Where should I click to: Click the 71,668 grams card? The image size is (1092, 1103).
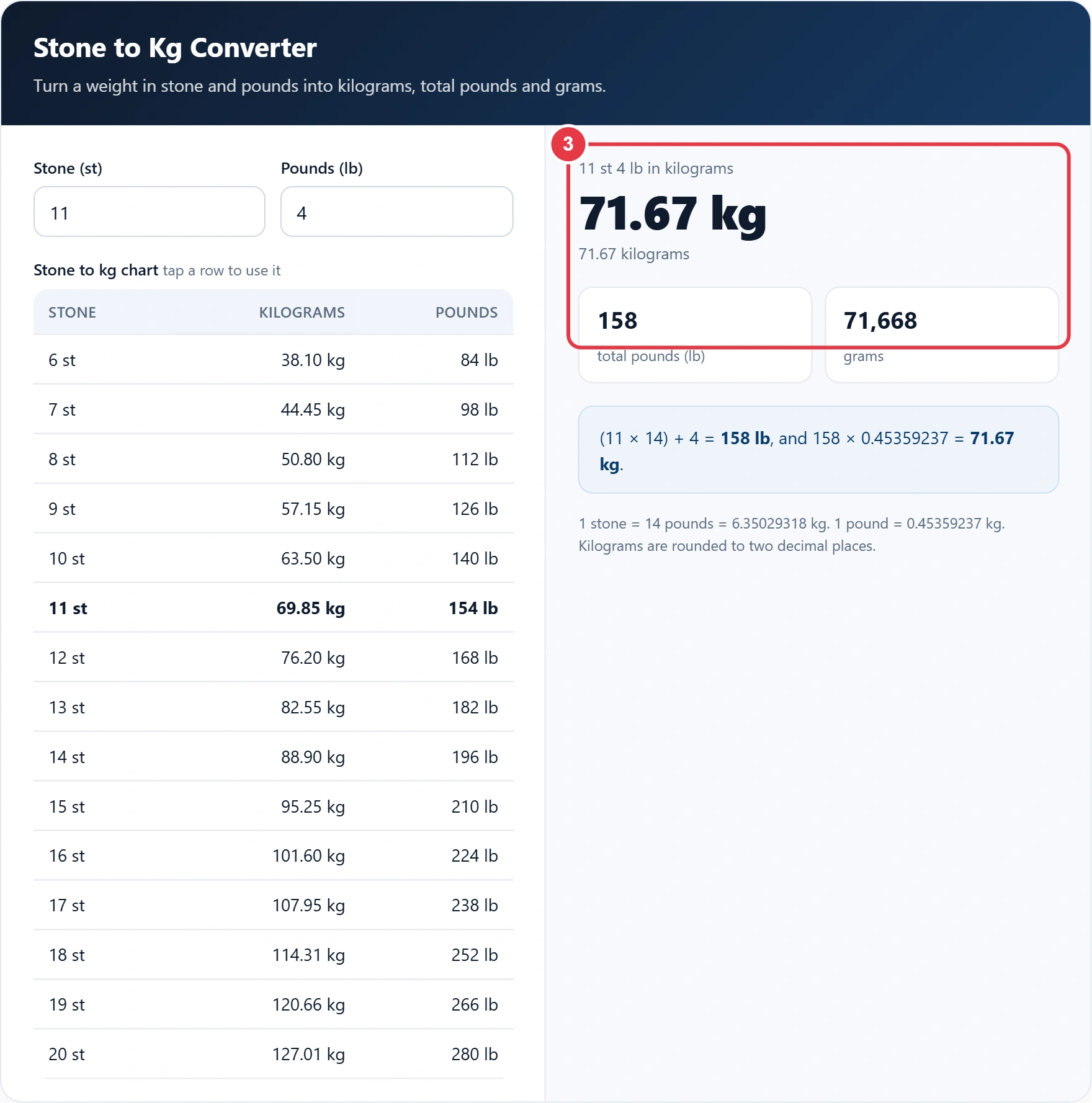(x=942, y=335)
